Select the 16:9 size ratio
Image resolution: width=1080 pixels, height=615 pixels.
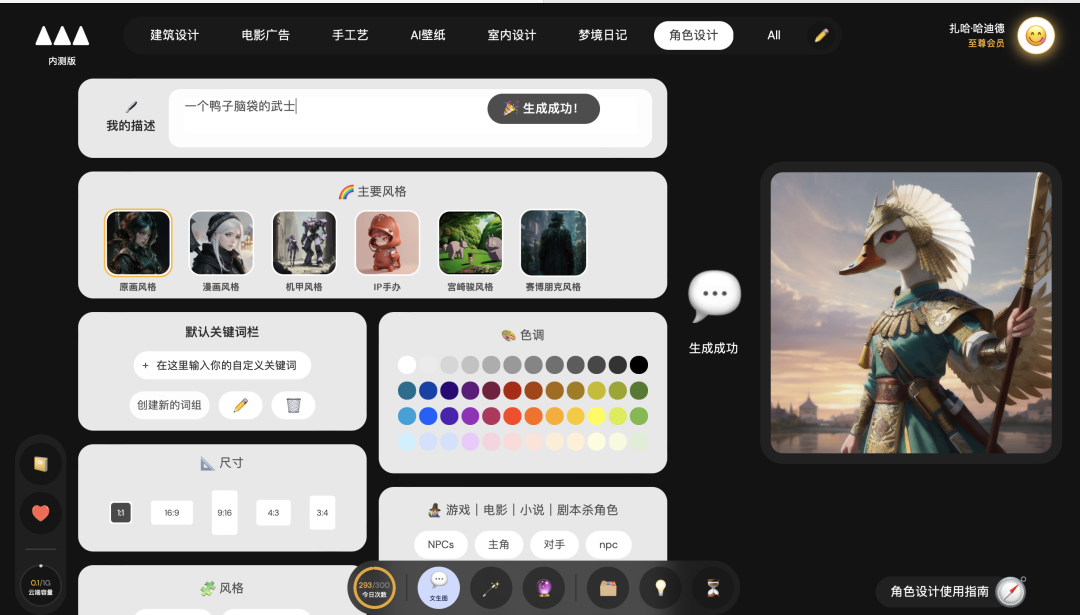(x=172, y=512)
